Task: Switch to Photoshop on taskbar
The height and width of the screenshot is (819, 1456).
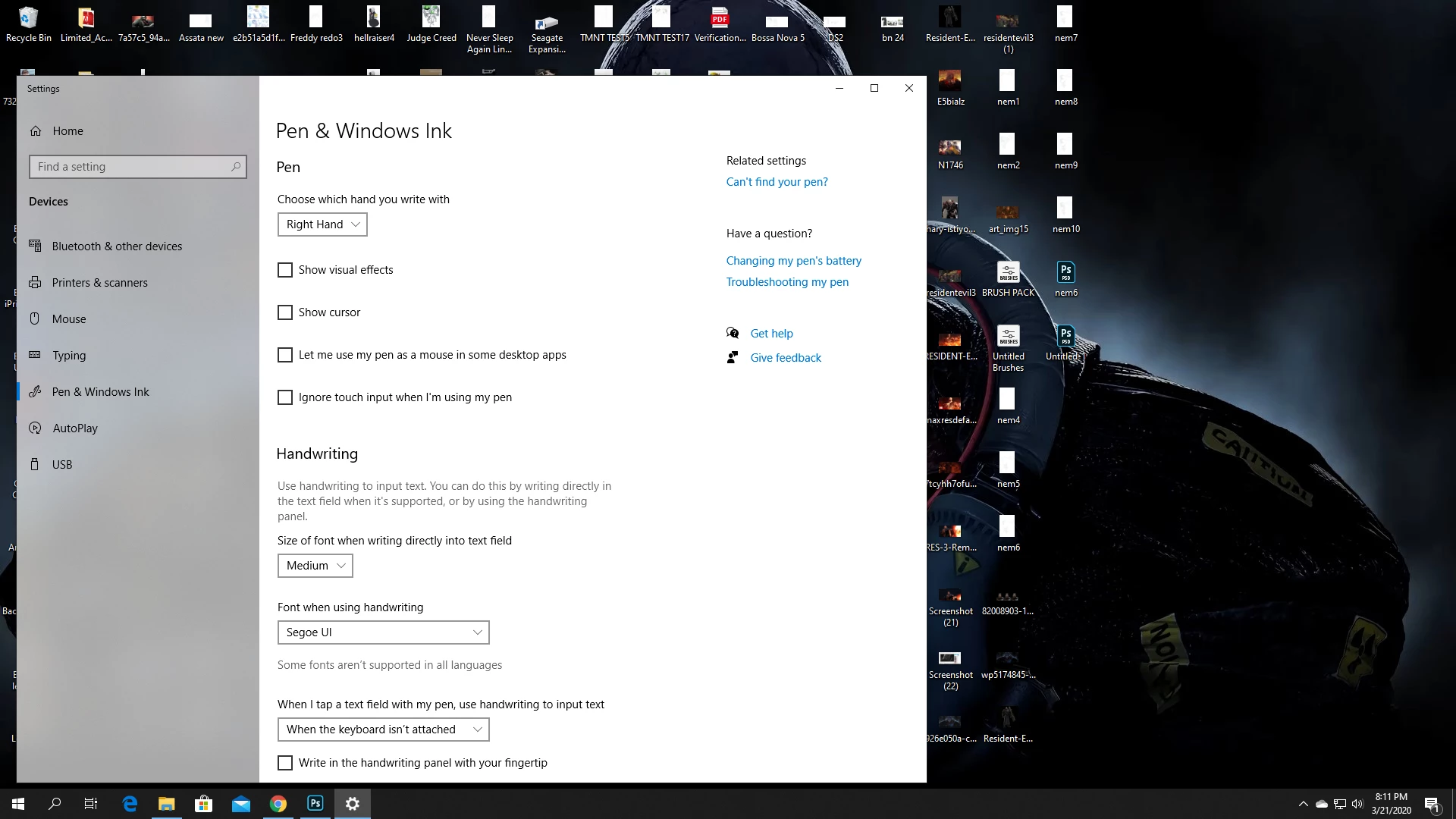Action: (x=315, y=804)
